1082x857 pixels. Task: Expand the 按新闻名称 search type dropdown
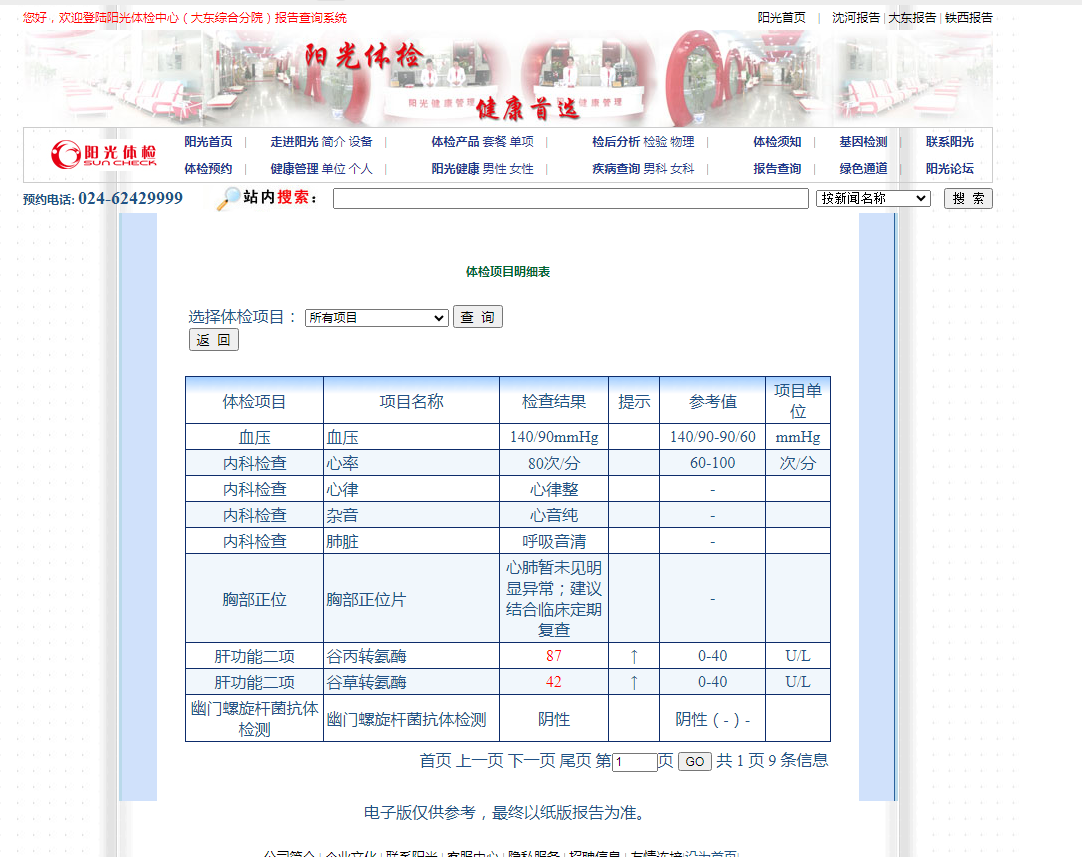tap(873, 198)
